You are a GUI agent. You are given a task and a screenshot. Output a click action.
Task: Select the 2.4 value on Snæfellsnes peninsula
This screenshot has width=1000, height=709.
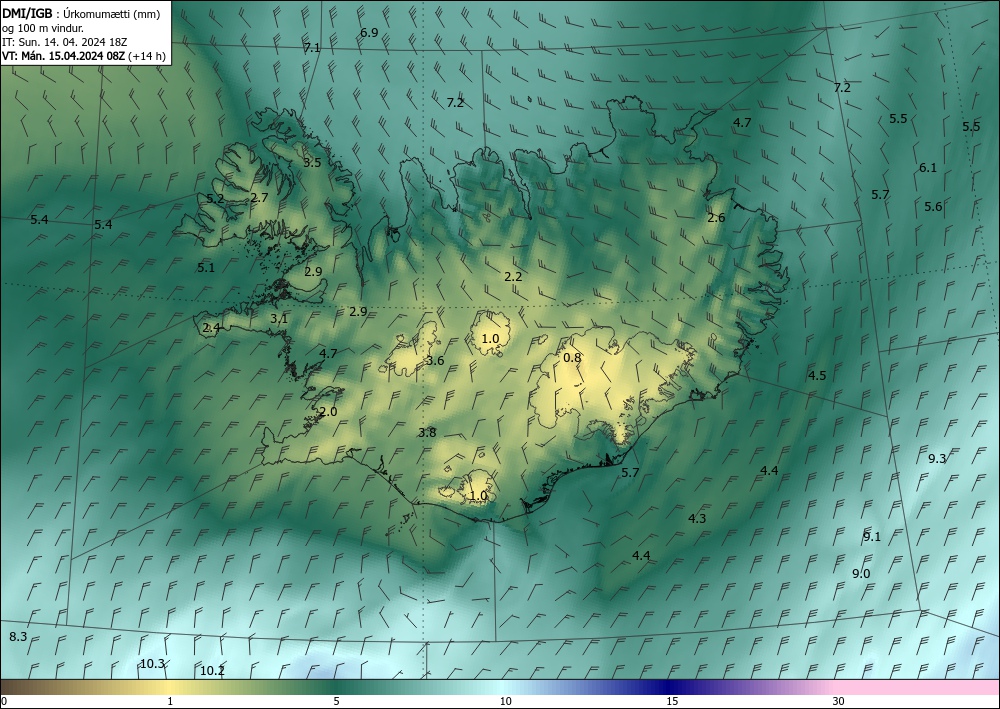(211, 328)
